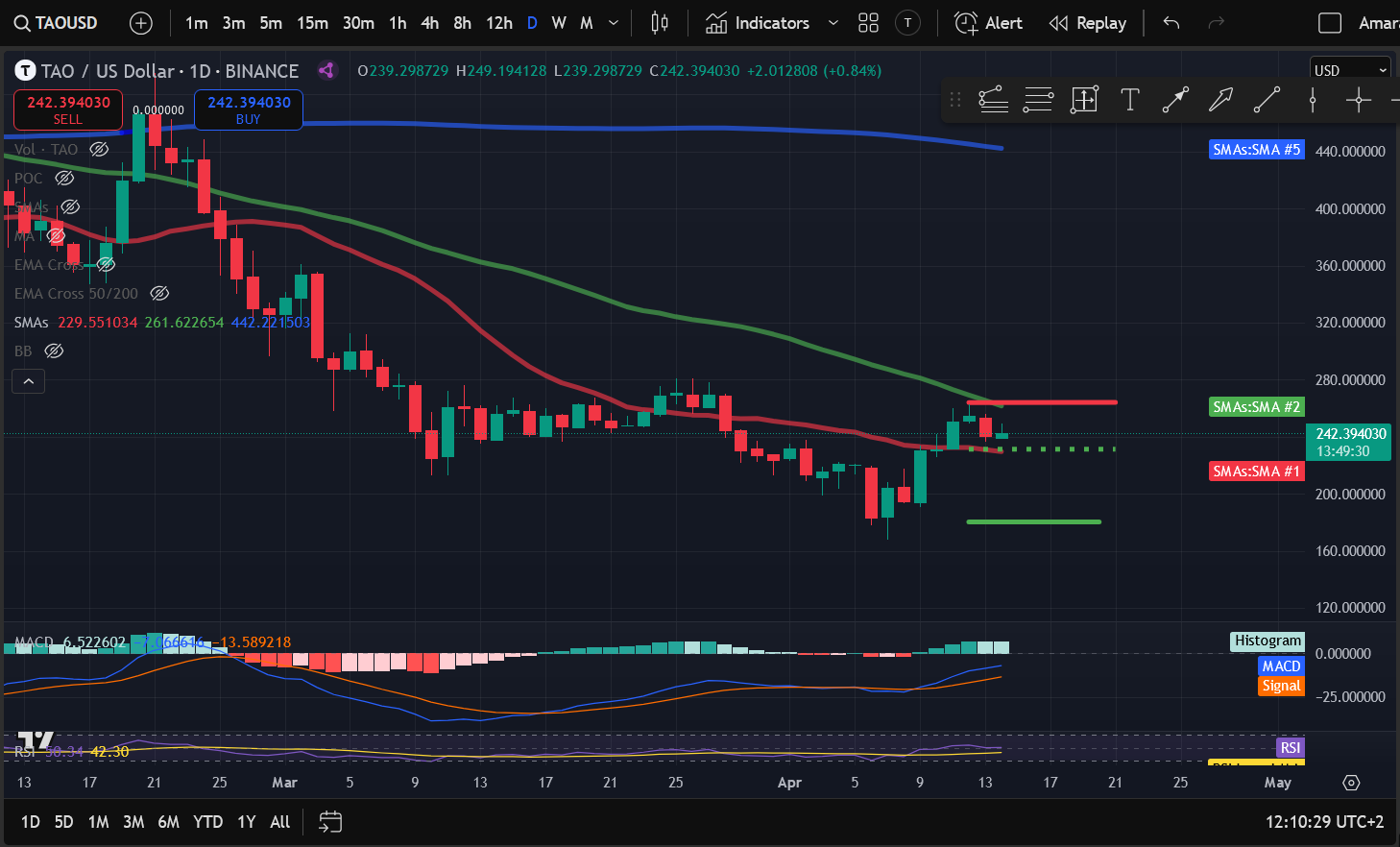The width and height of the screenshot is (1400, 847).
Task: Collapse the indicator legend list
Action: click(x=29, y=382)
